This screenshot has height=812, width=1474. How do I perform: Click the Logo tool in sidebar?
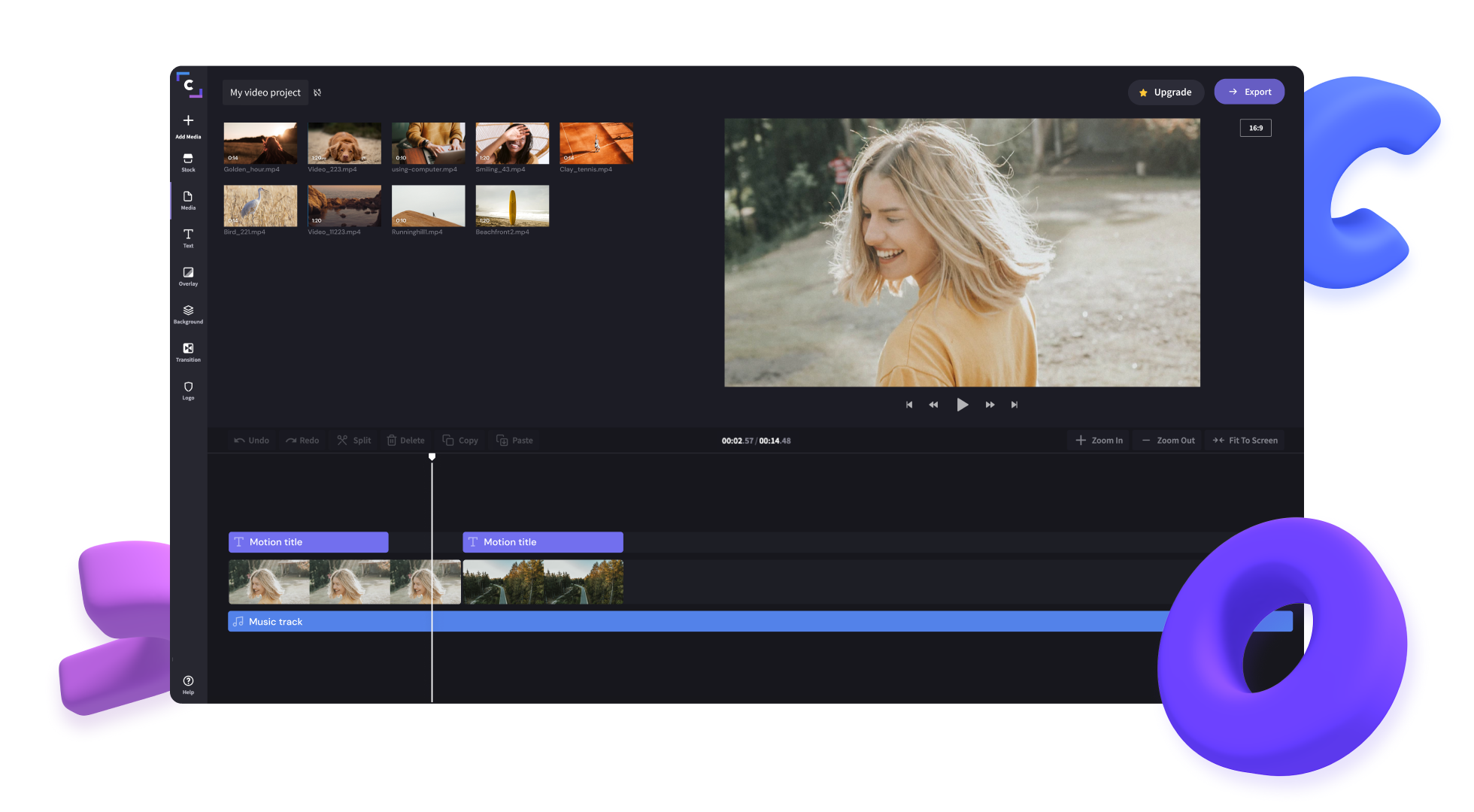pyautogui.click(x=189, y=391)
